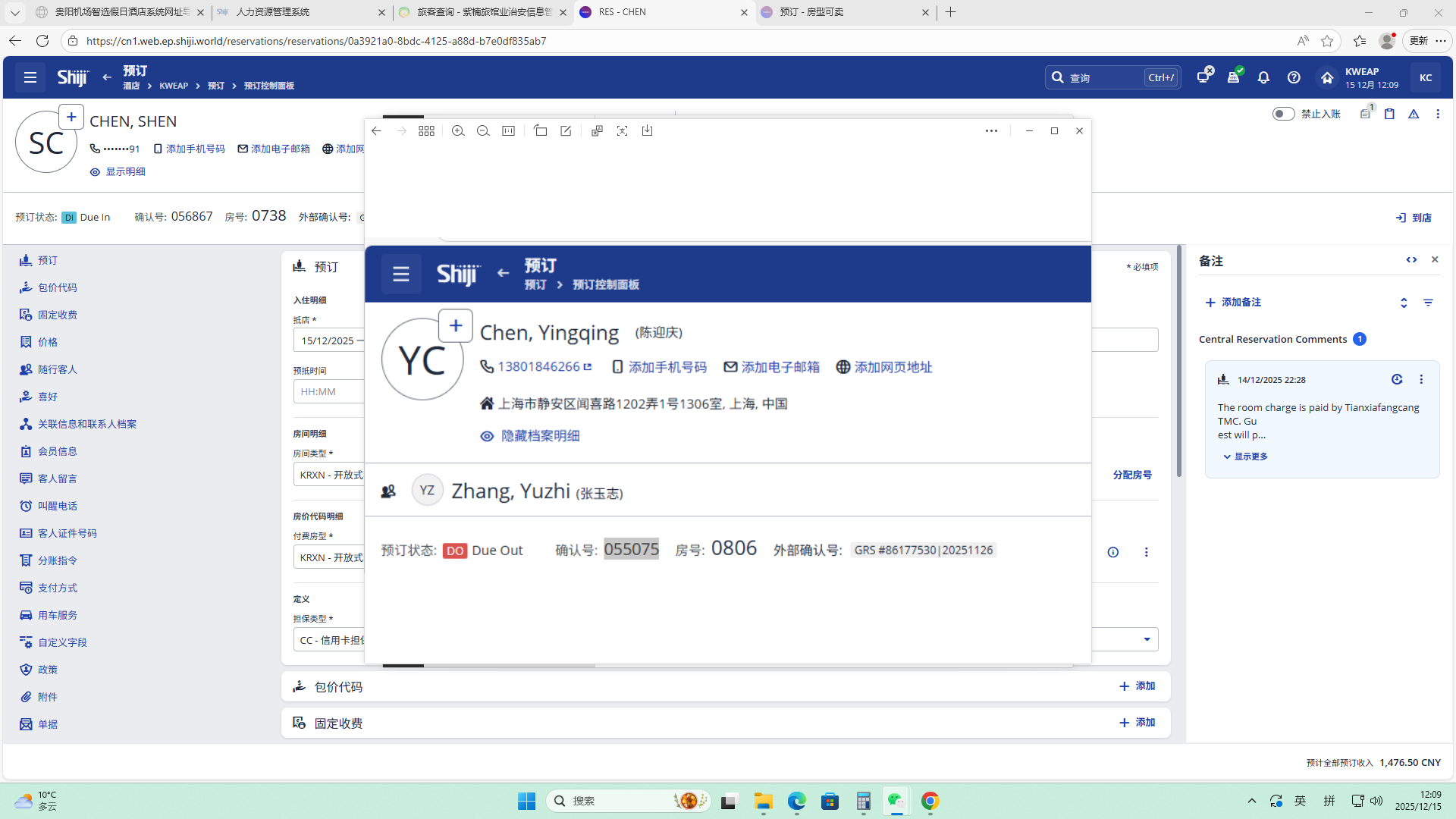Image resolution: width=1456 pixels, height=819 pixels.
Task: Zoom in with the image viewer magnifier
Action: [458, 130]
